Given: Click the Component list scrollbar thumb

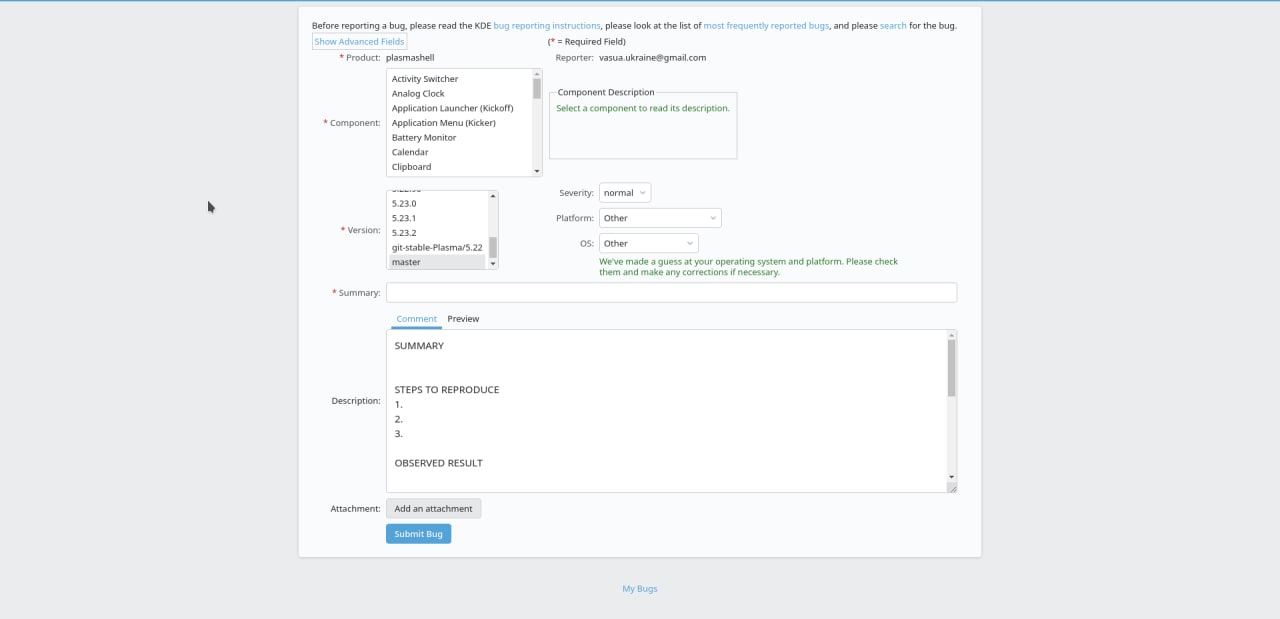Looking at the screenshot, I should click(537, 88).
